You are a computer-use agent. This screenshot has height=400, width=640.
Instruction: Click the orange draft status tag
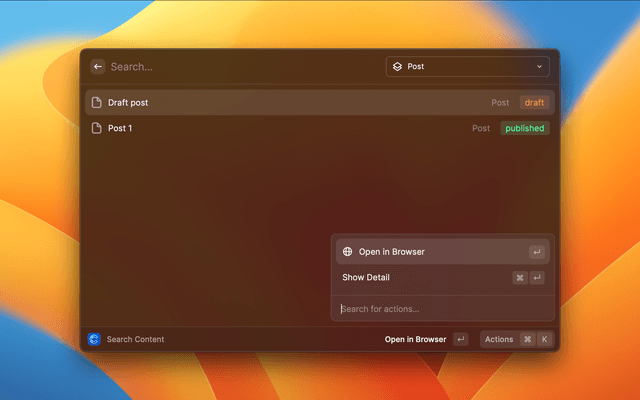534,102
